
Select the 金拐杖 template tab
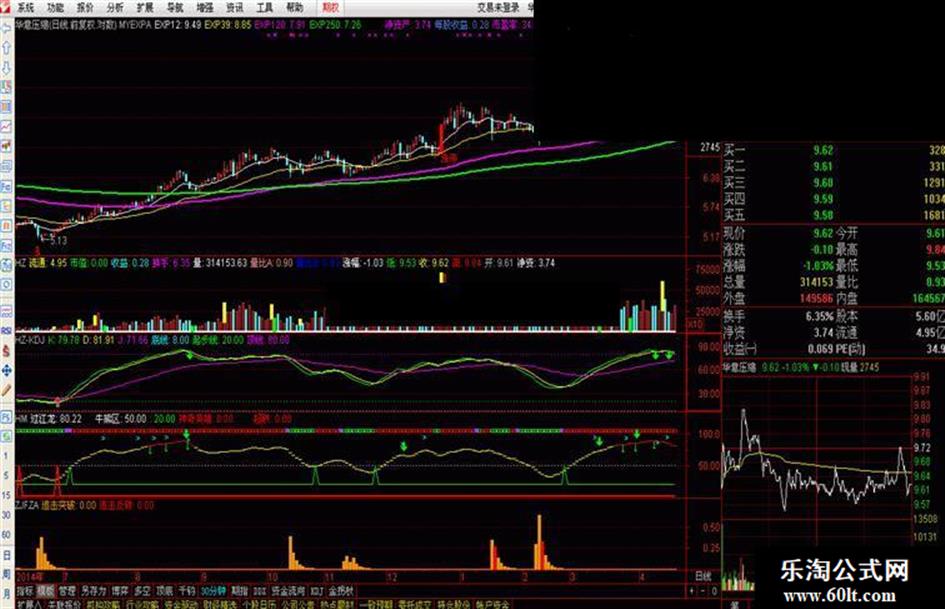341,590
